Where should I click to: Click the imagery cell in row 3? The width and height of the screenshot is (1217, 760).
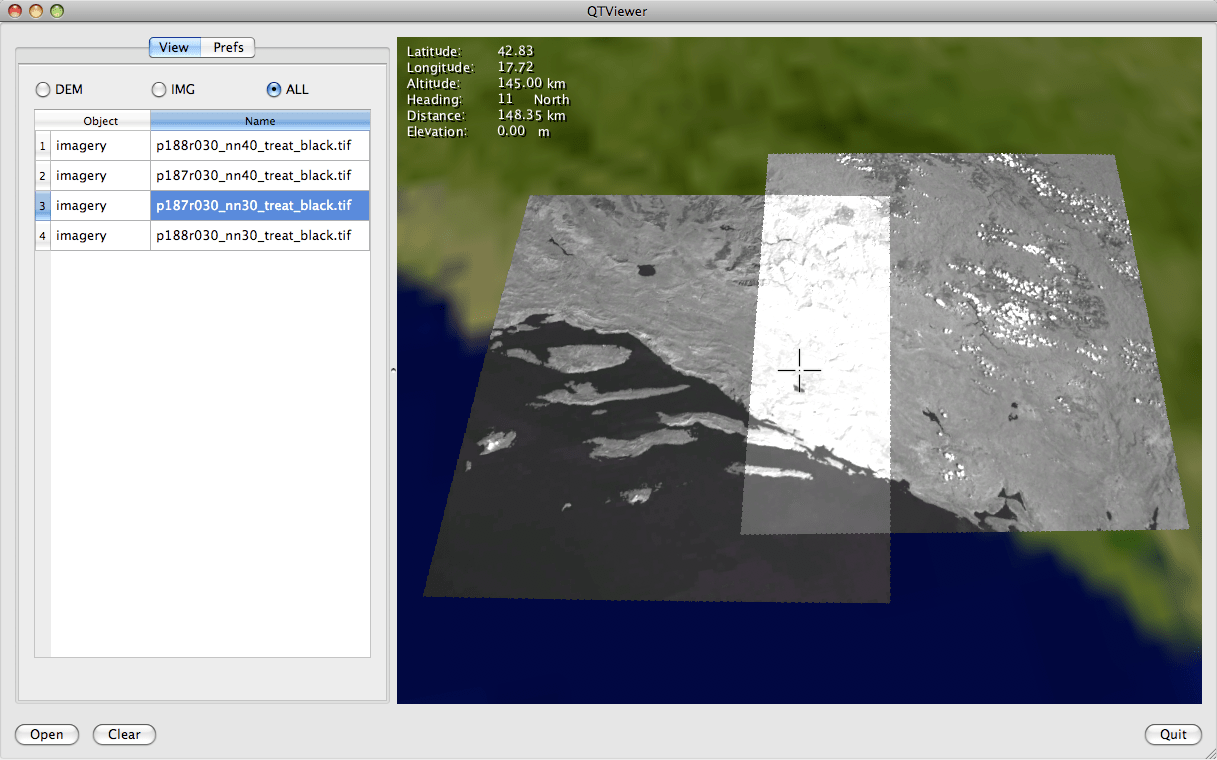pos(100,205)
